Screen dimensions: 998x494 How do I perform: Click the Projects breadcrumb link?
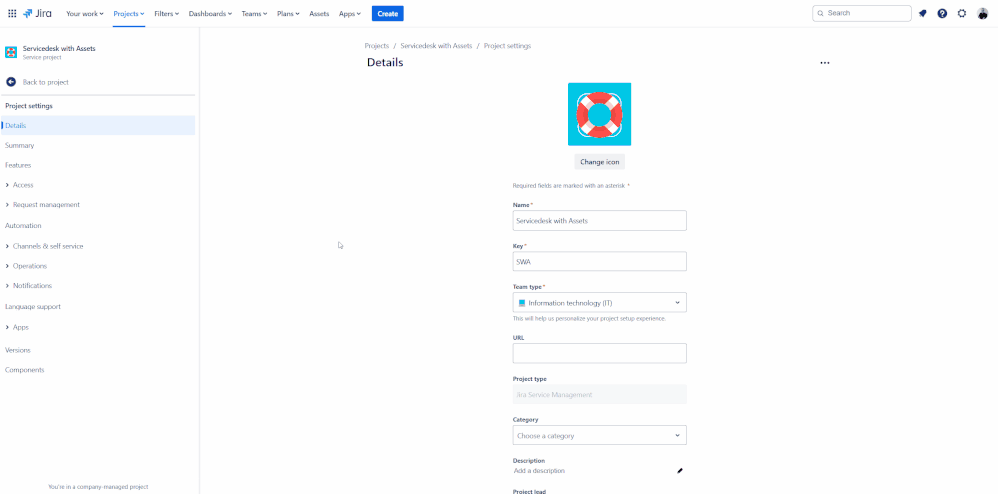click(377, 46)
